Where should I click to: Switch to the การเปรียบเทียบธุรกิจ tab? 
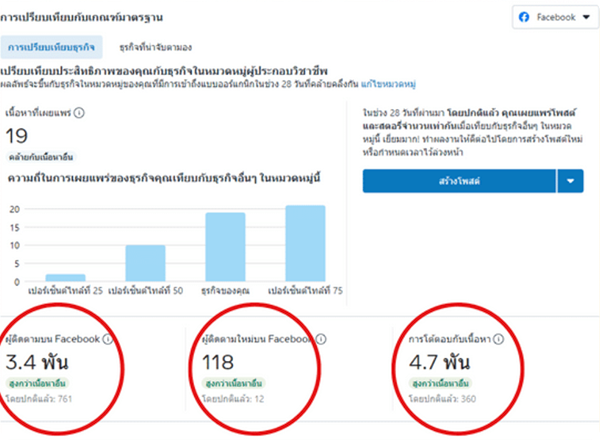pyautogui.click(x=51, y=47)
